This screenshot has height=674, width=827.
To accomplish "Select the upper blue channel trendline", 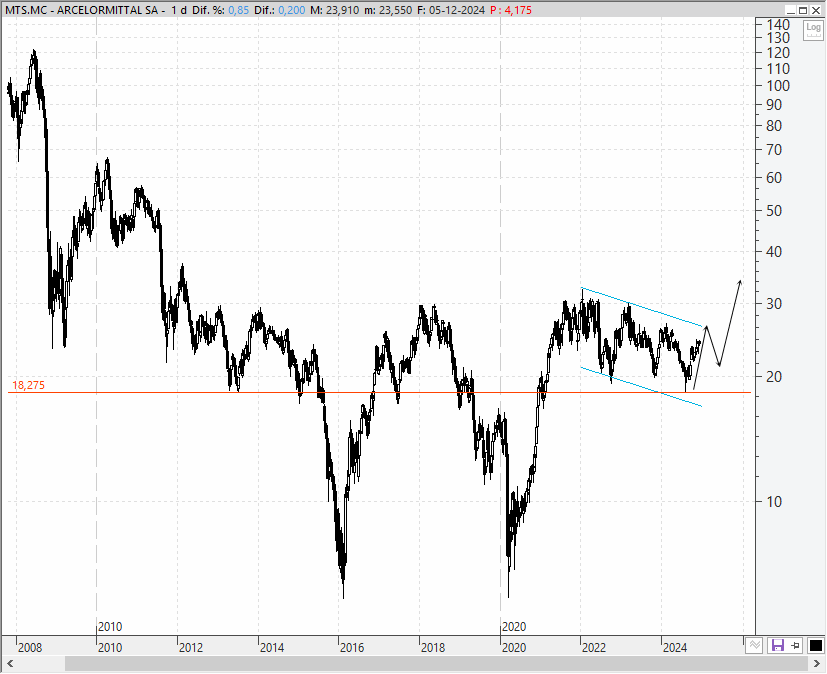I will pyautogui.click(x=641, y=307).
